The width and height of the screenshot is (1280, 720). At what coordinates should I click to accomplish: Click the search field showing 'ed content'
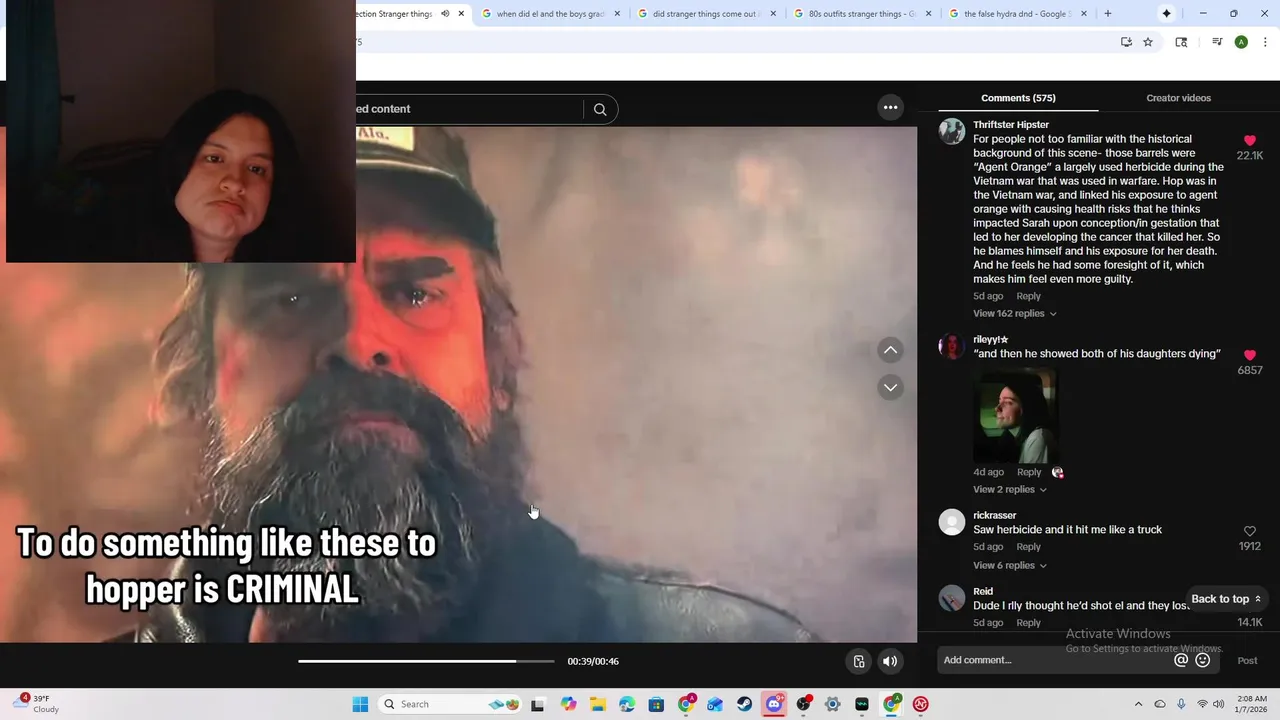click(469, 109)
